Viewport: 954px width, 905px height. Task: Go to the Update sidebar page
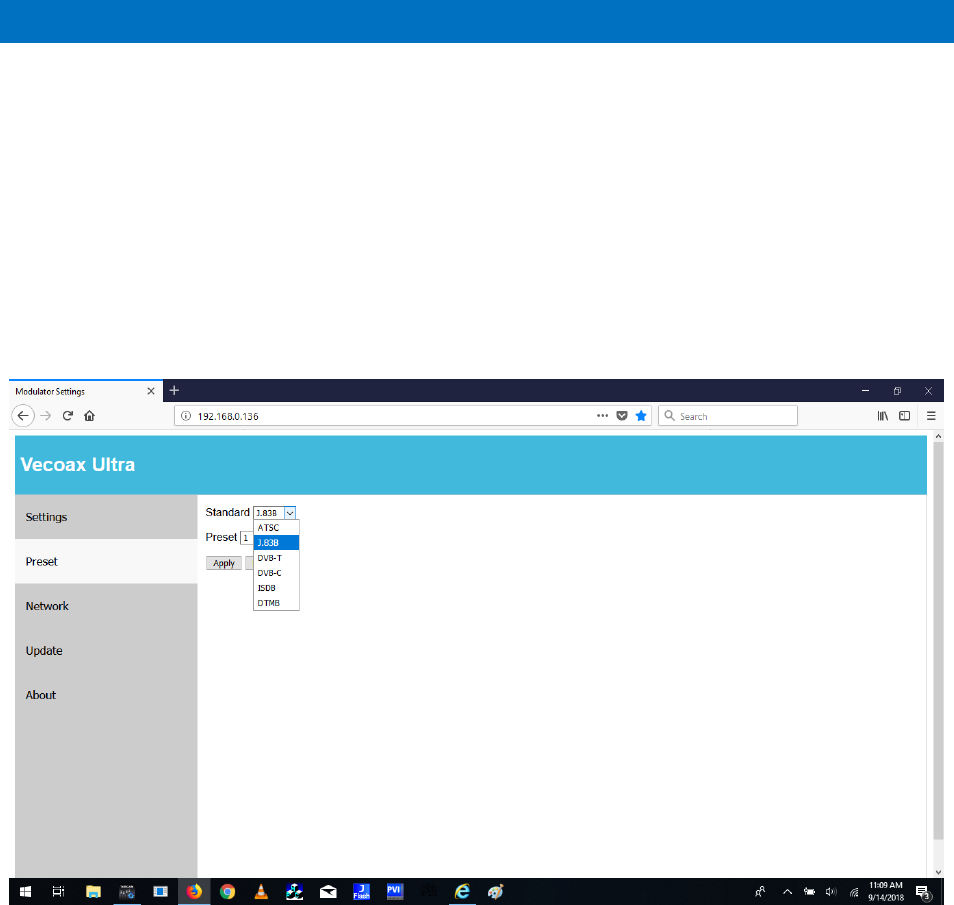coord(106,651)
